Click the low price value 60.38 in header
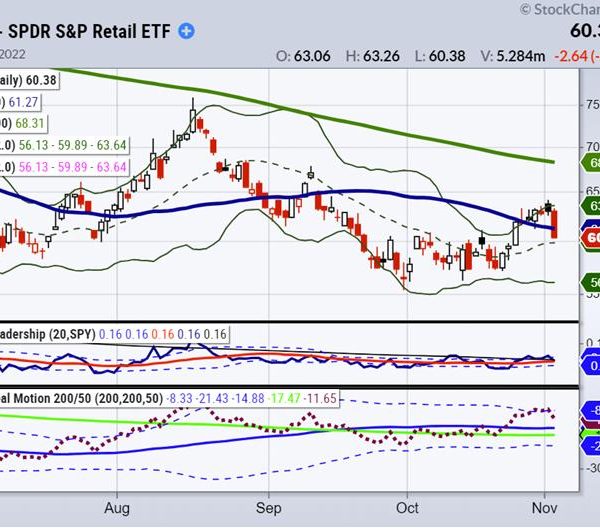The width and height of the screenshot is (600, 528). point(447,56)
